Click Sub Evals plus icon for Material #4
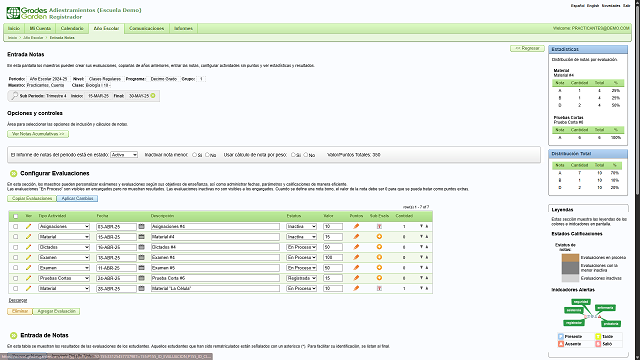Screen dimensions: 640x360 (379, 237)
